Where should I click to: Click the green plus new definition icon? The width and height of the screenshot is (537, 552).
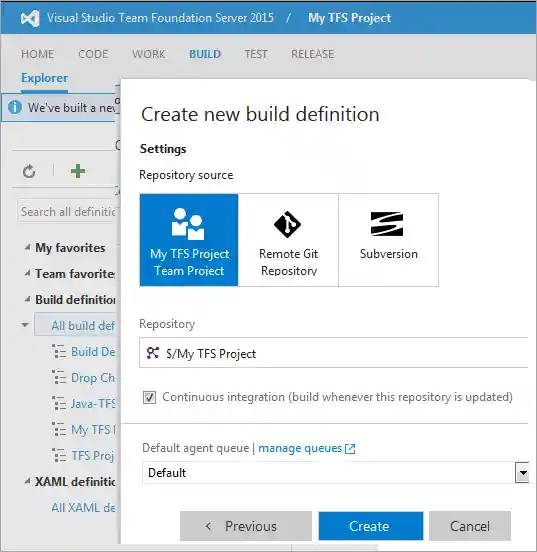tap(78, 171)
